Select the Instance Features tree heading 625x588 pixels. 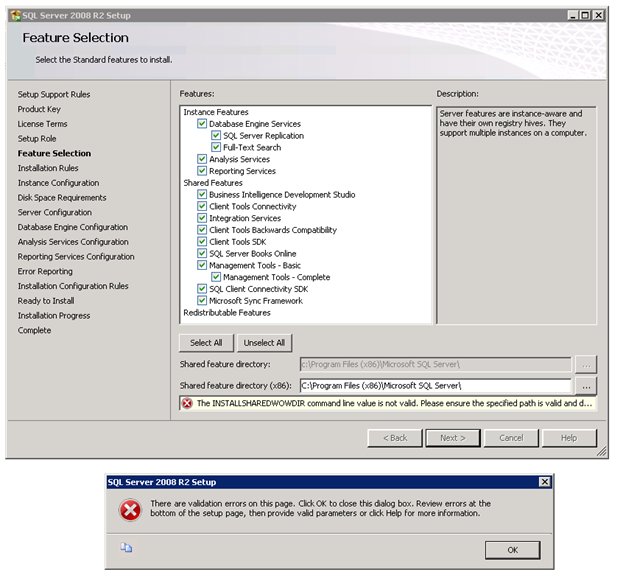click(x=216, y=112)
